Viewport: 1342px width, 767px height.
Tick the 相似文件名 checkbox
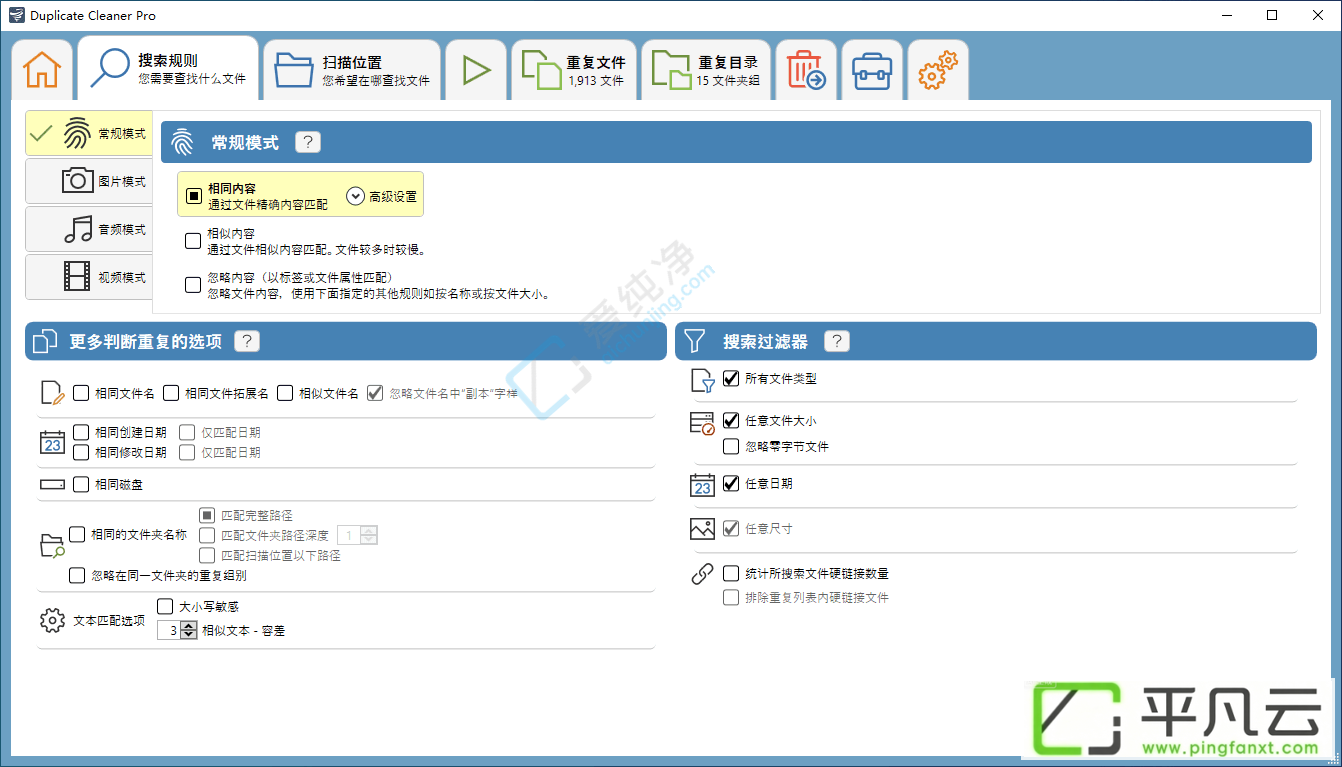[x=285, y=393]
